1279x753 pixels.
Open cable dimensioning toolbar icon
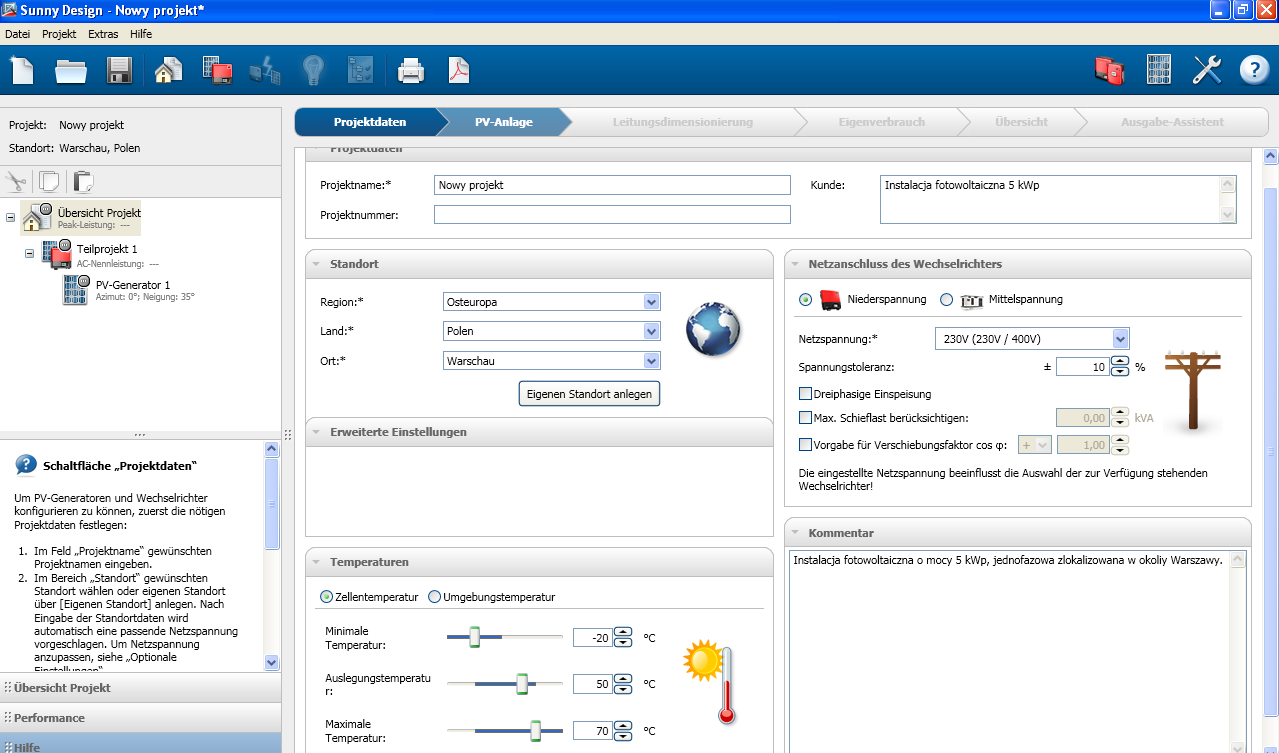(x=265, y=70)
